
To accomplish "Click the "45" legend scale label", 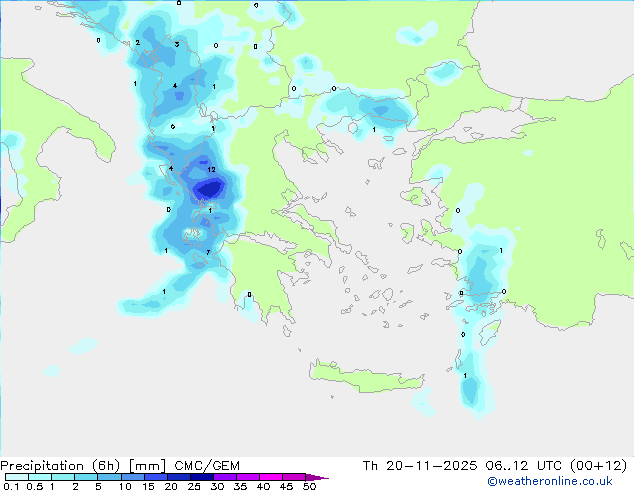I will coord(286,486).
